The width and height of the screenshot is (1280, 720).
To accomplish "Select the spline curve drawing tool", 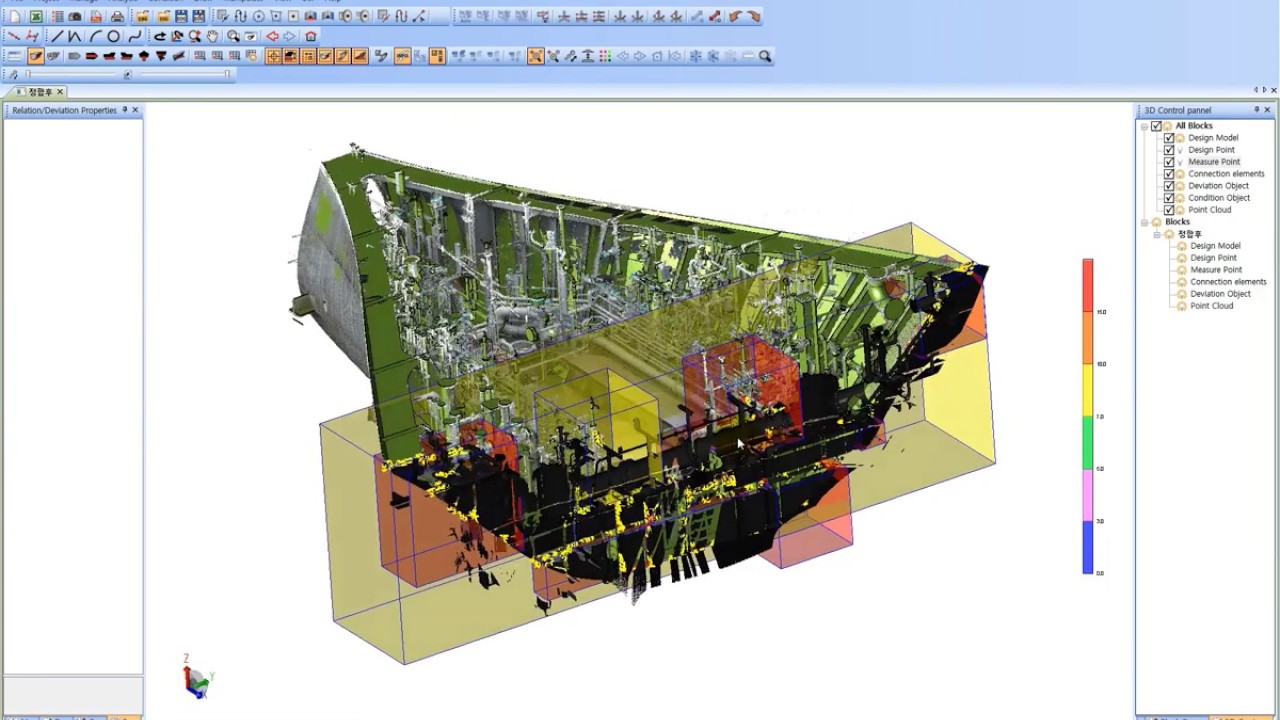I will 134,36.
